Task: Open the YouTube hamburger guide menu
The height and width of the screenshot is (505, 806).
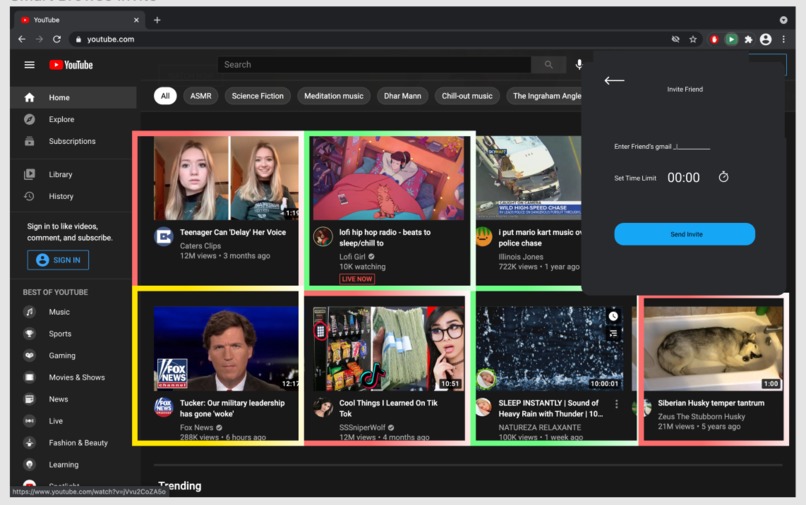Action: (29, 65)
